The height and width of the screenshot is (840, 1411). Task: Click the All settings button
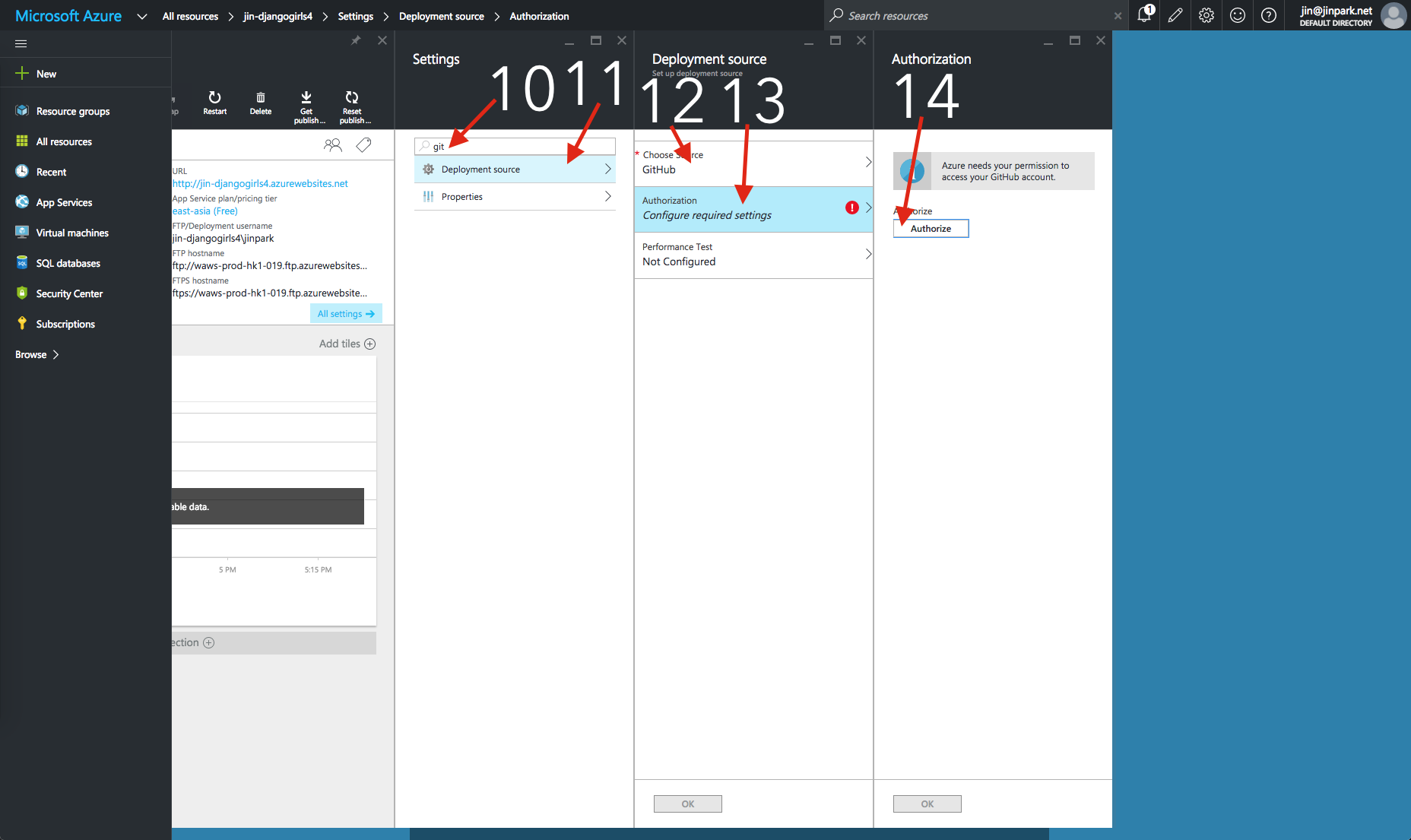pyautogui.click(x=346, y=314)
